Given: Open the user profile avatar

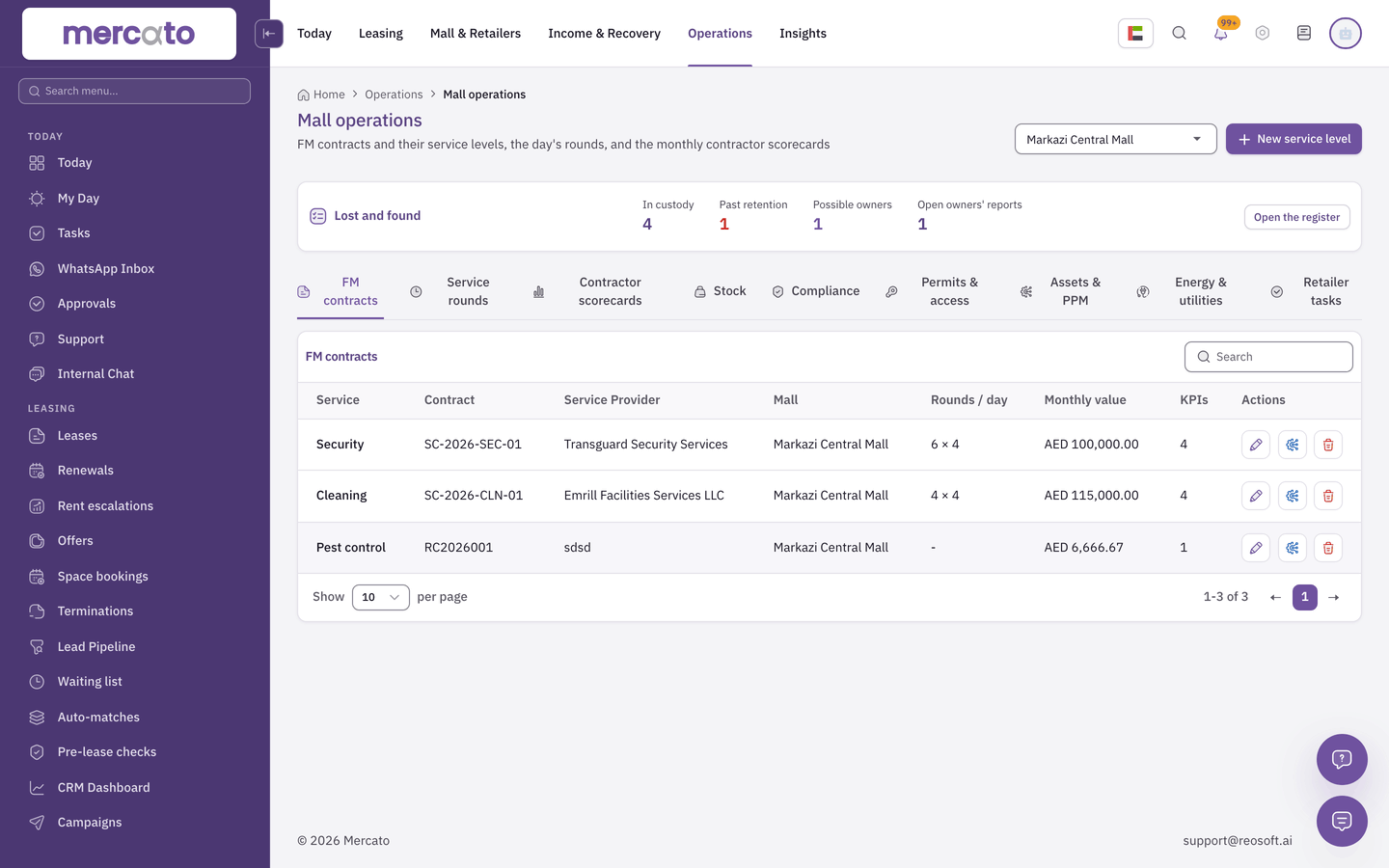Looking at the screenshot, I should pos(1345,34).
